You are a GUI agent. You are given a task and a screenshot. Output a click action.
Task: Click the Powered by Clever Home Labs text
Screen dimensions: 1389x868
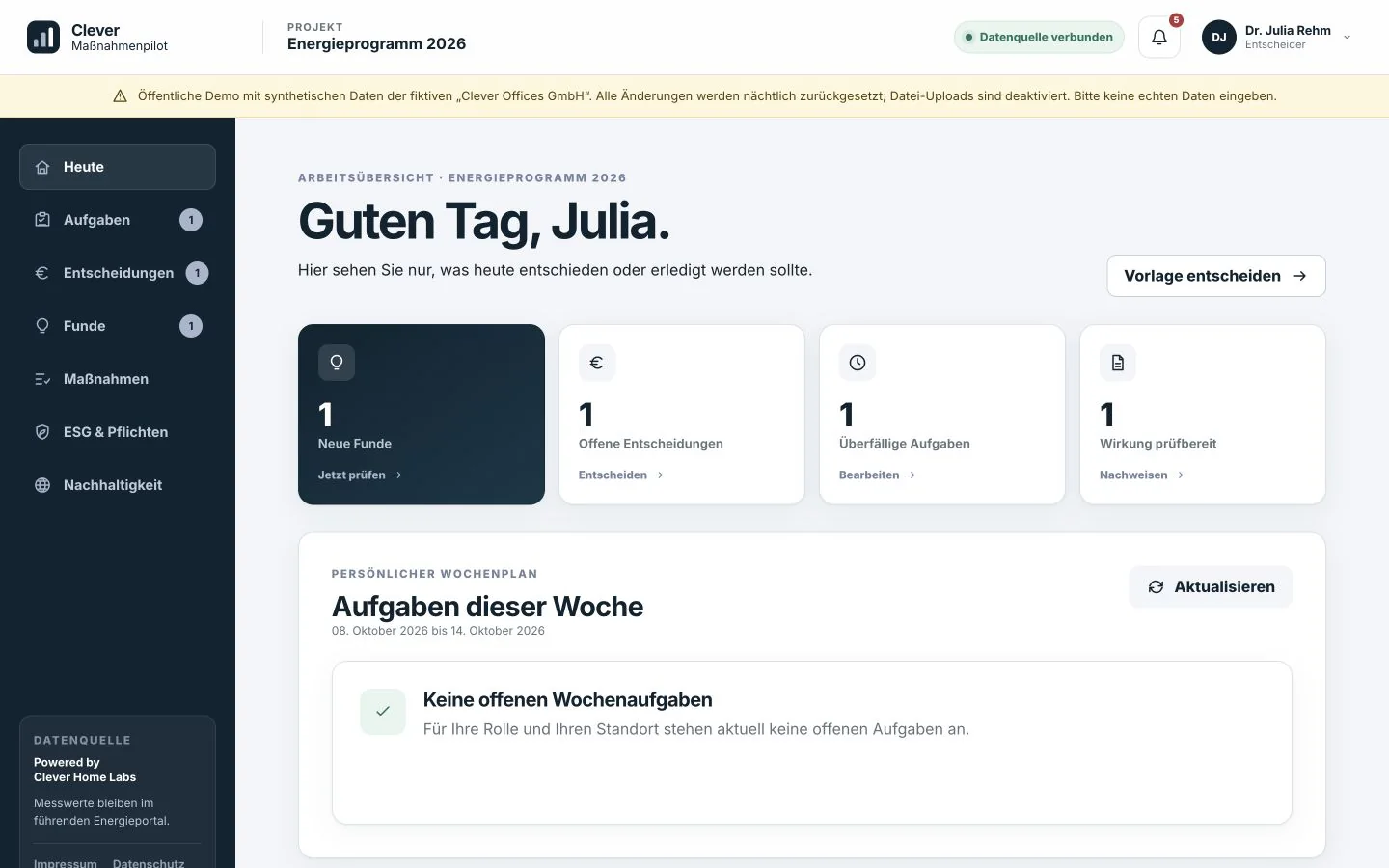[x=85, y=770]
